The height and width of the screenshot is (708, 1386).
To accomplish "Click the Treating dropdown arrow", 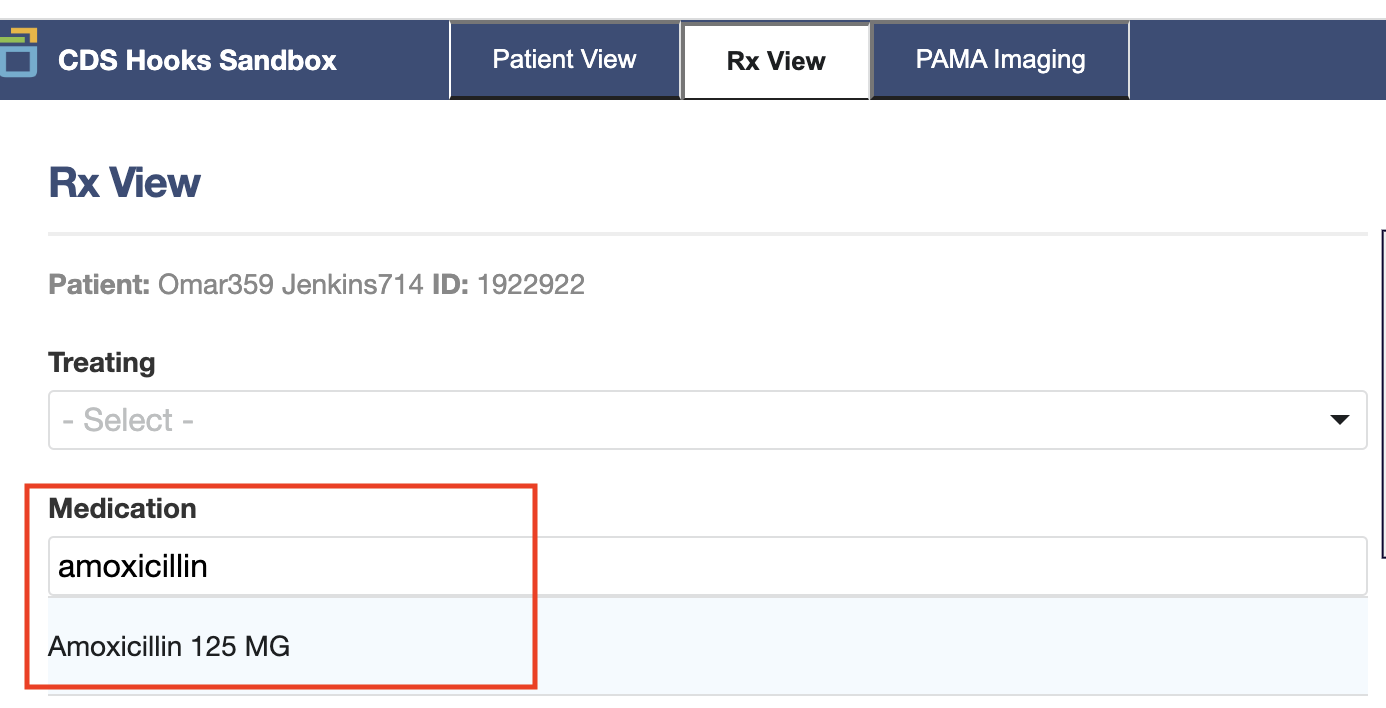I will tap(1340, 421).
